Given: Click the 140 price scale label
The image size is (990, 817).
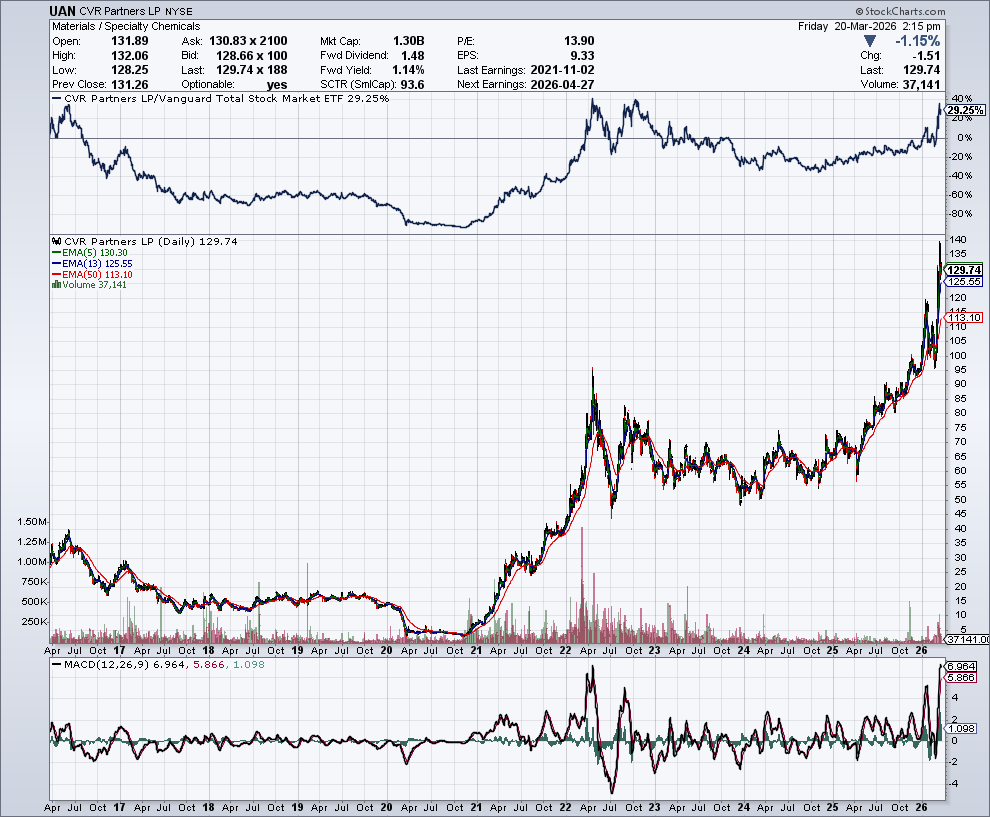Looking at the screenshot, I should 958,239.
